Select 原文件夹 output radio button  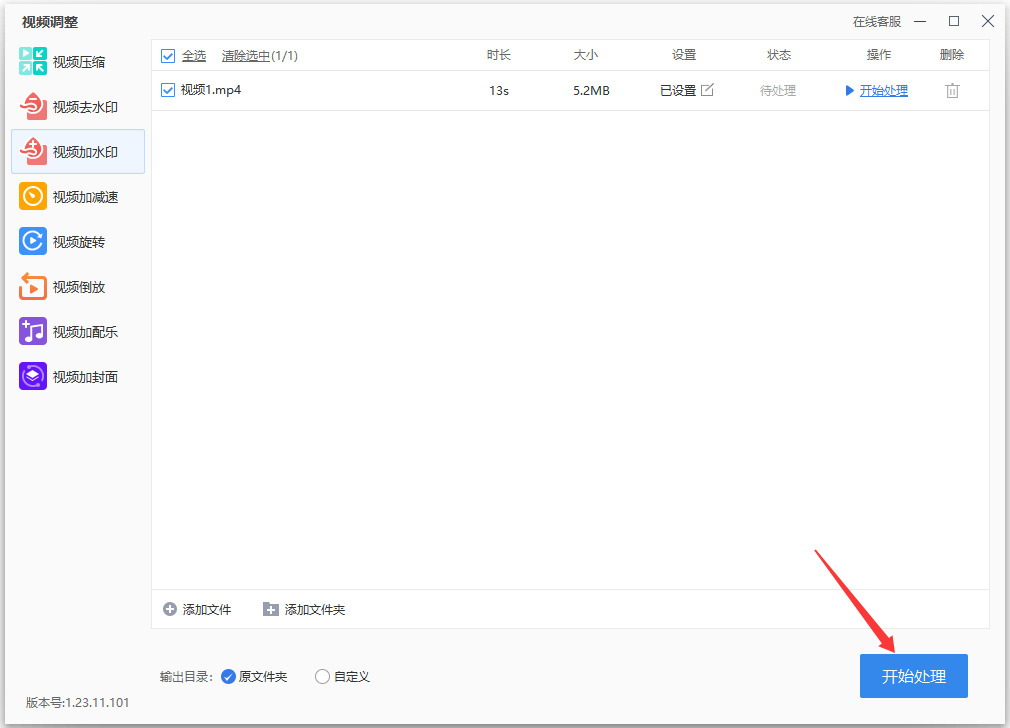coord(228,676)
